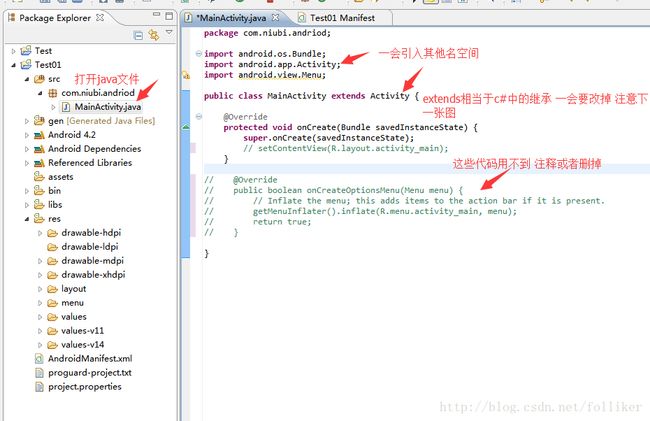Expand the layout folder node
This screenshot has width=650, height=421.
point(40,289)
